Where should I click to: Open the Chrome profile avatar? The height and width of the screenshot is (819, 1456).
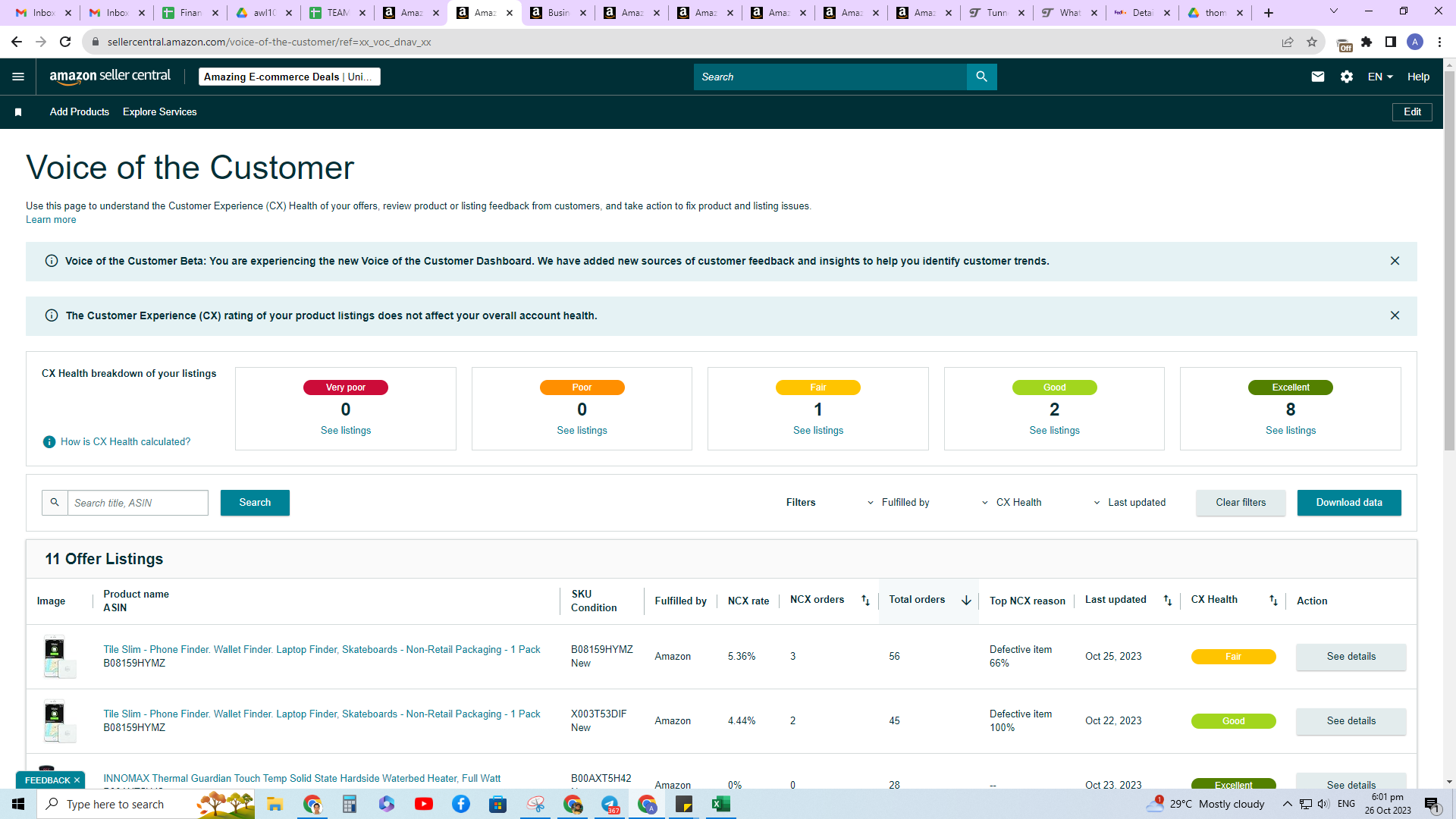[1415, 42]
